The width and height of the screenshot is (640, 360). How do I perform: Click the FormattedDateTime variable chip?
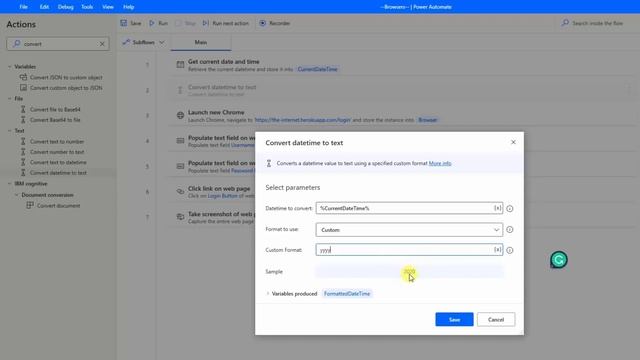(x=347, y=293)
